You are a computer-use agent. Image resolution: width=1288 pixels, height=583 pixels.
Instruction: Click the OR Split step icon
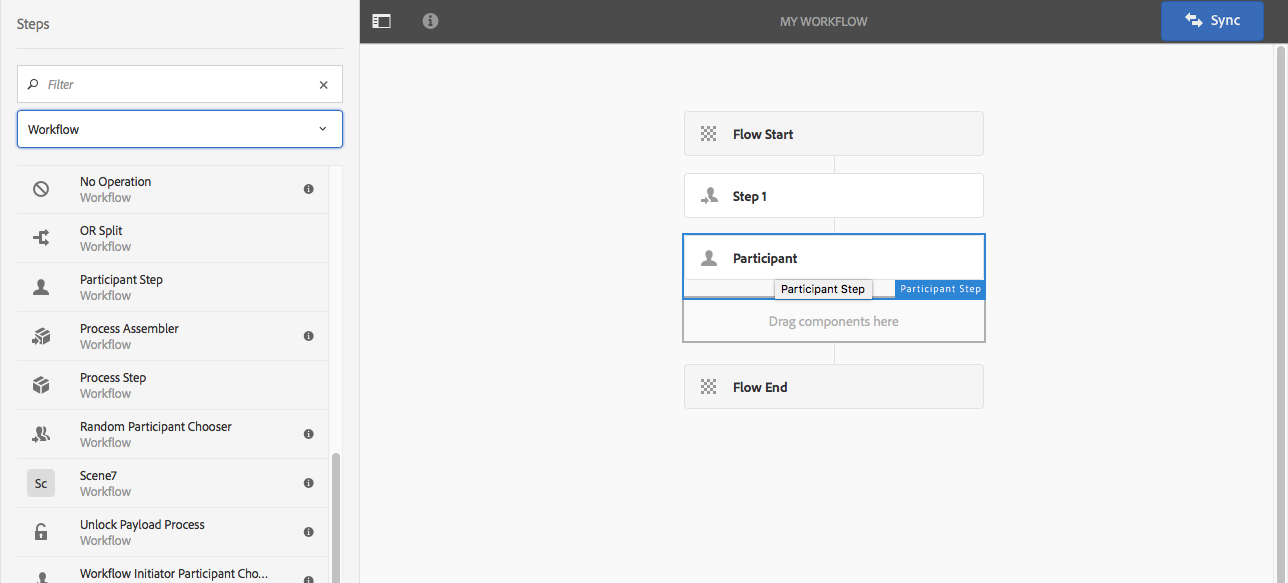coord(41,238)
